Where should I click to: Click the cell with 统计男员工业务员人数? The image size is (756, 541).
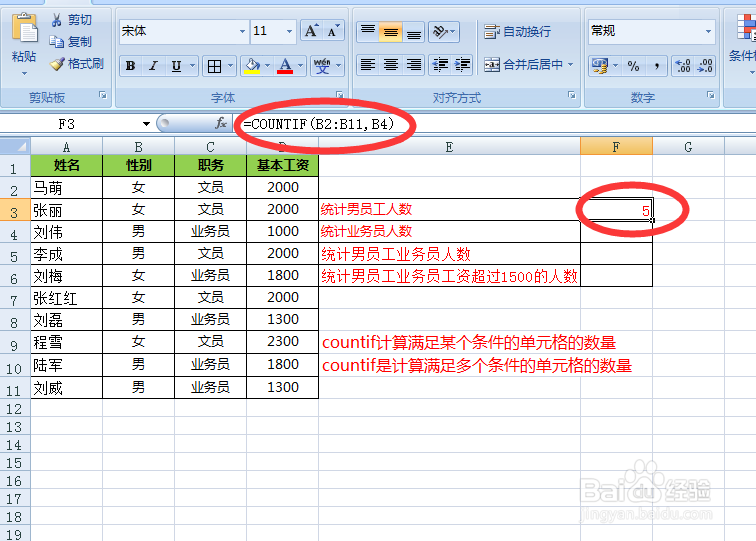click(449, 254)
